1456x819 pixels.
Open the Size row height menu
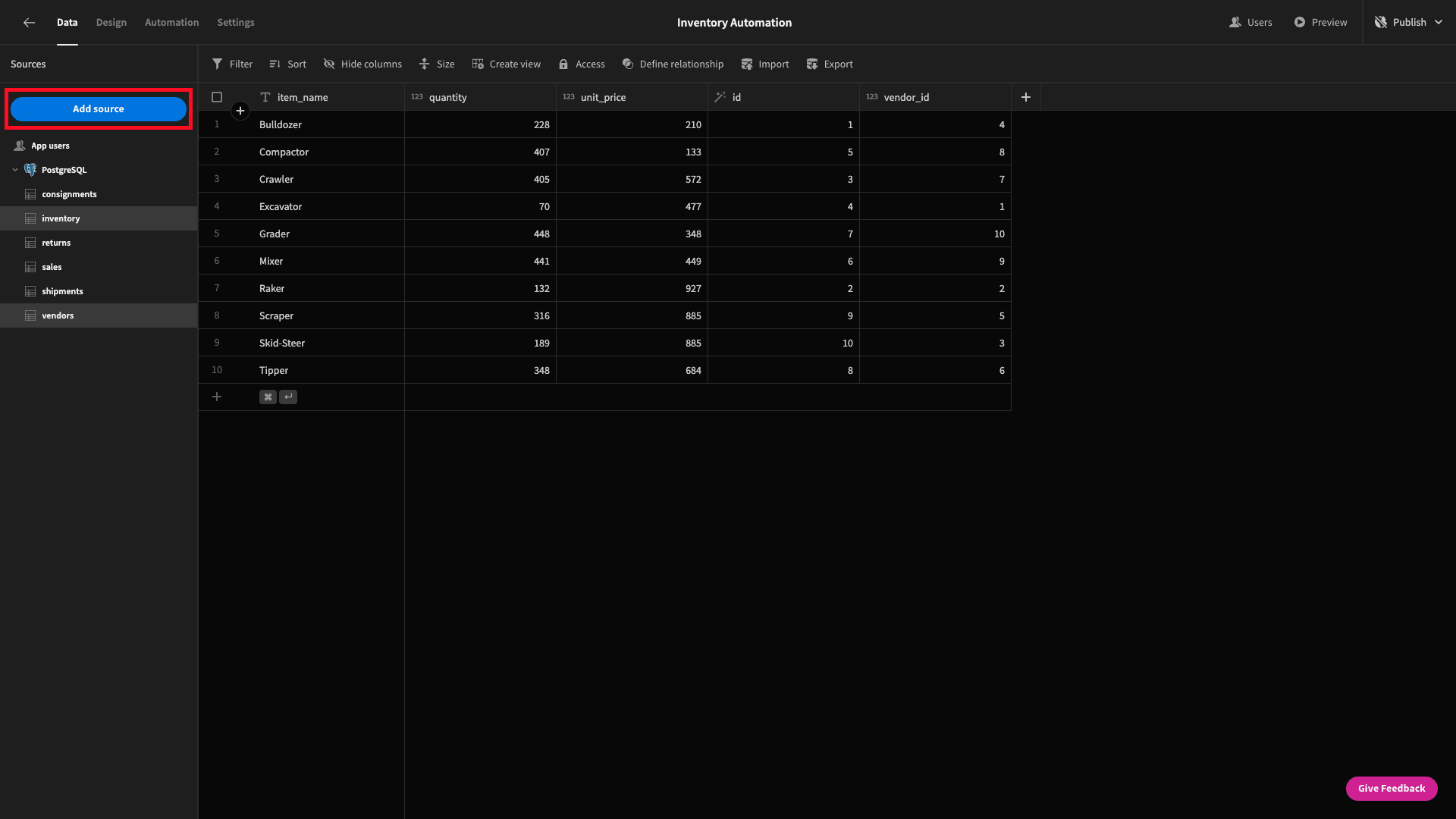pos(437,64)
